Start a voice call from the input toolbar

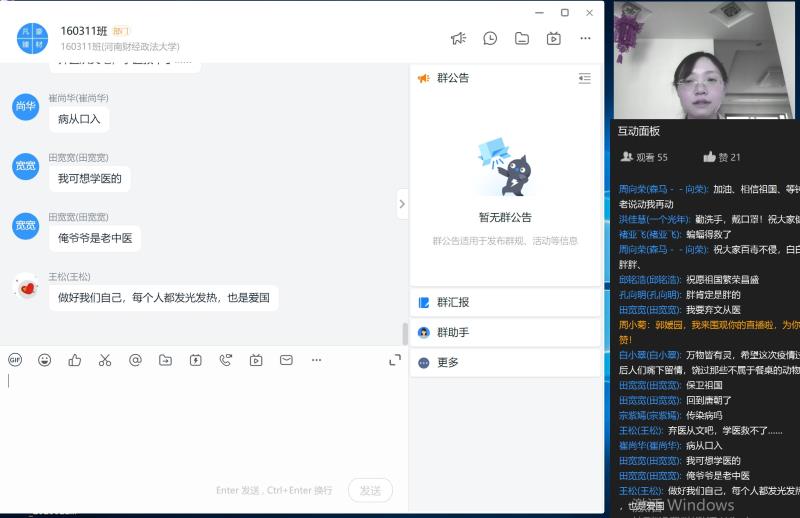pos(226,360)
